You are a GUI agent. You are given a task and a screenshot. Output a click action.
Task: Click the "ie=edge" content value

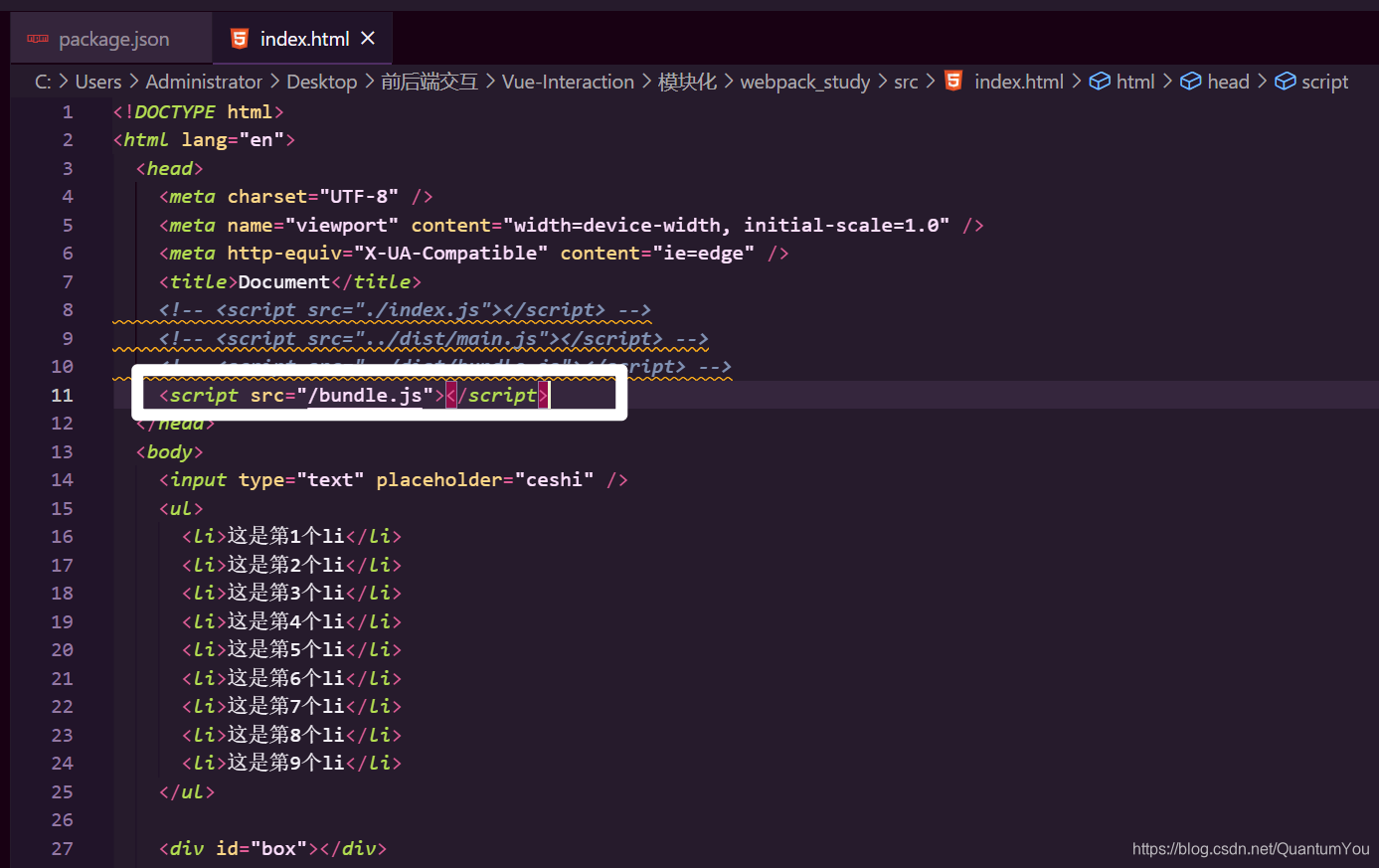(704, 254)
